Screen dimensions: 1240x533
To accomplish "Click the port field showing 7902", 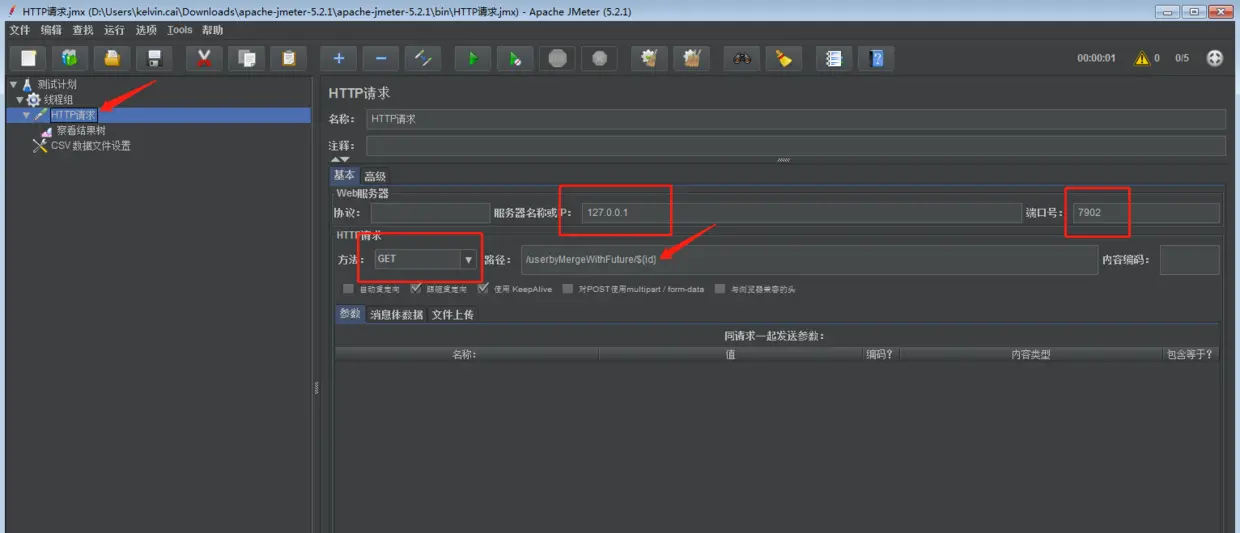I will coord(1146,213).
